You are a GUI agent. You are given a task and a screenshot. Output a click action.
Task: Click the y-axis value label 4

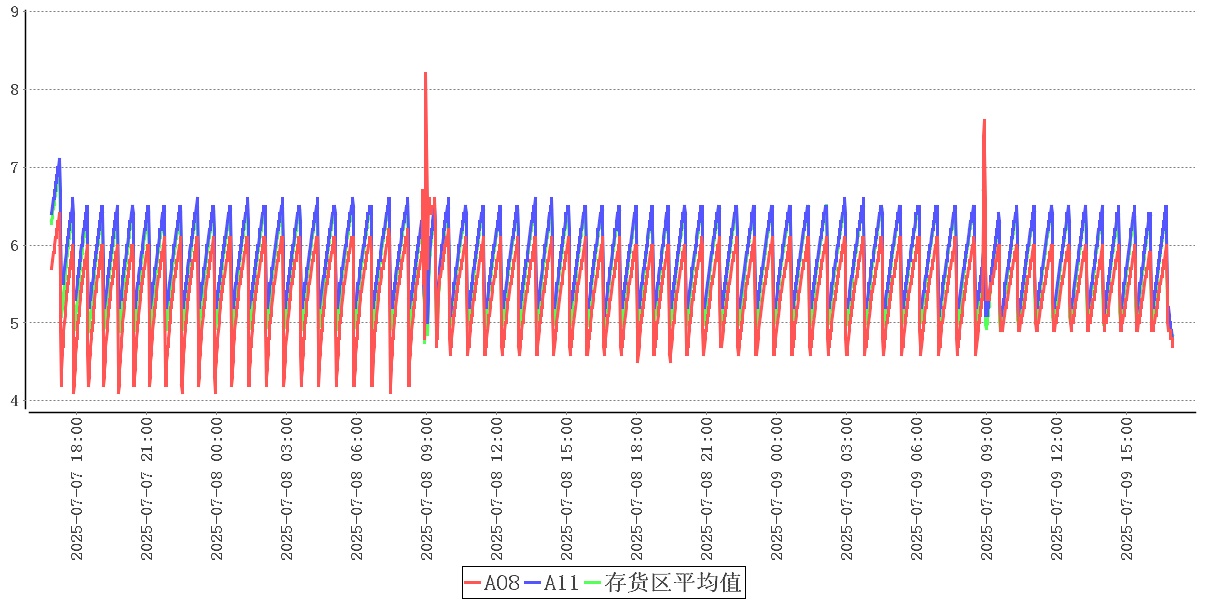coord(14,401)
